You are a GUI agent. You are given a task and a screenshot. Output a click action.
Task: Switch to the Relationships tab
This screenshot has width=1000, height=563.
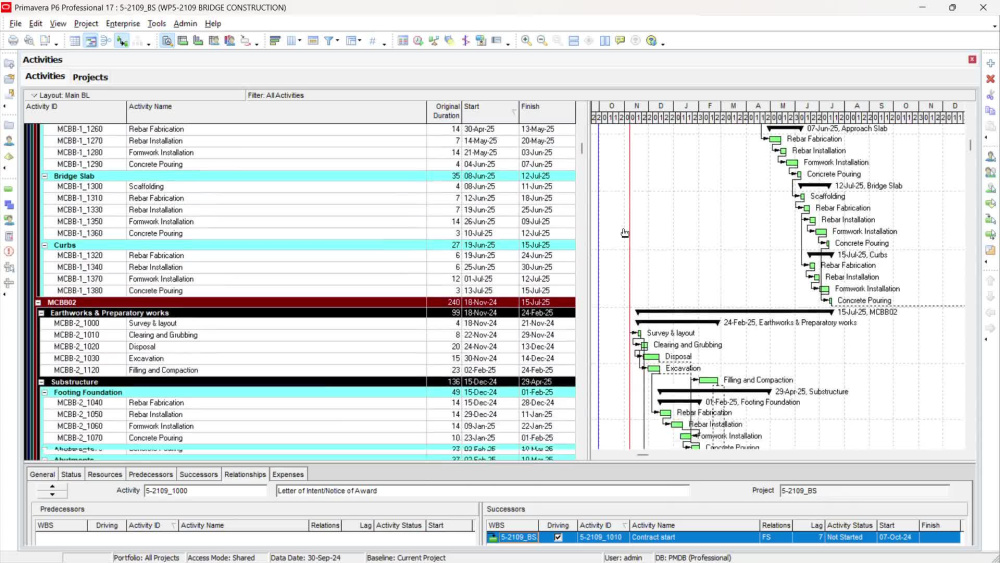point(245,474)
